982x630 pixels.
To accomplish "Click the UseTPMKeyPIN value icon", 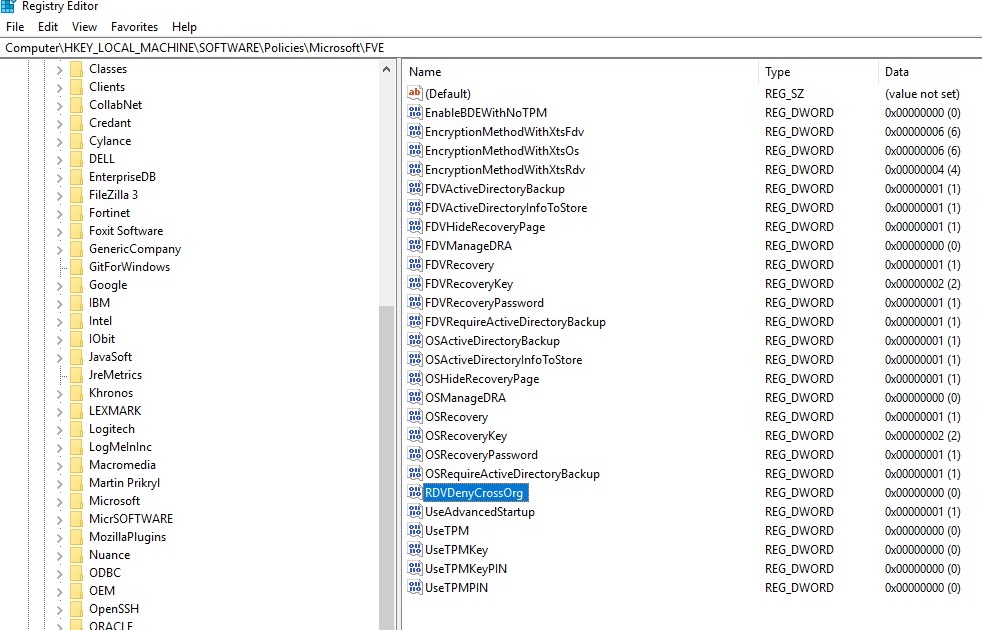I will point(414,568).
